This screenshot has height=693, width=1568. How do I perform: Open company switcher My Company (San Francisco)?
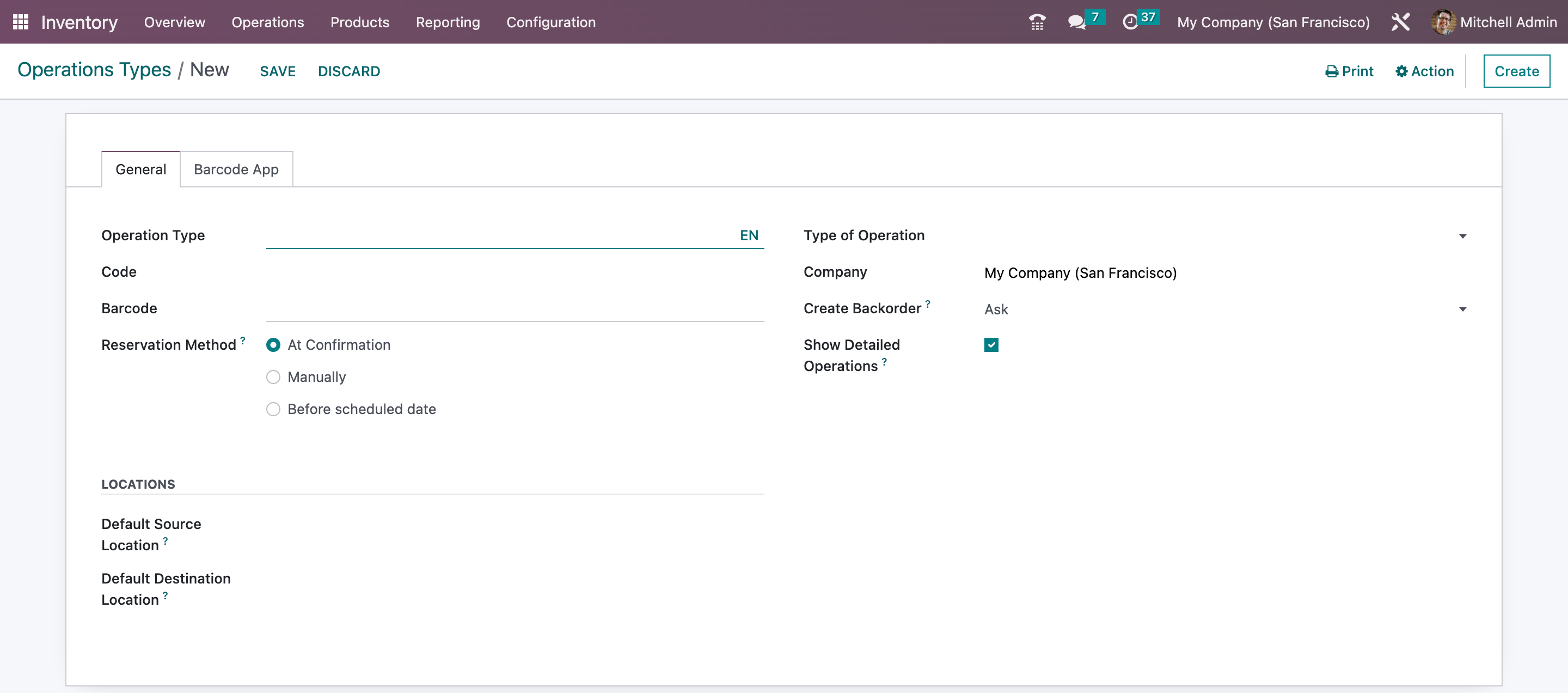1273,22
